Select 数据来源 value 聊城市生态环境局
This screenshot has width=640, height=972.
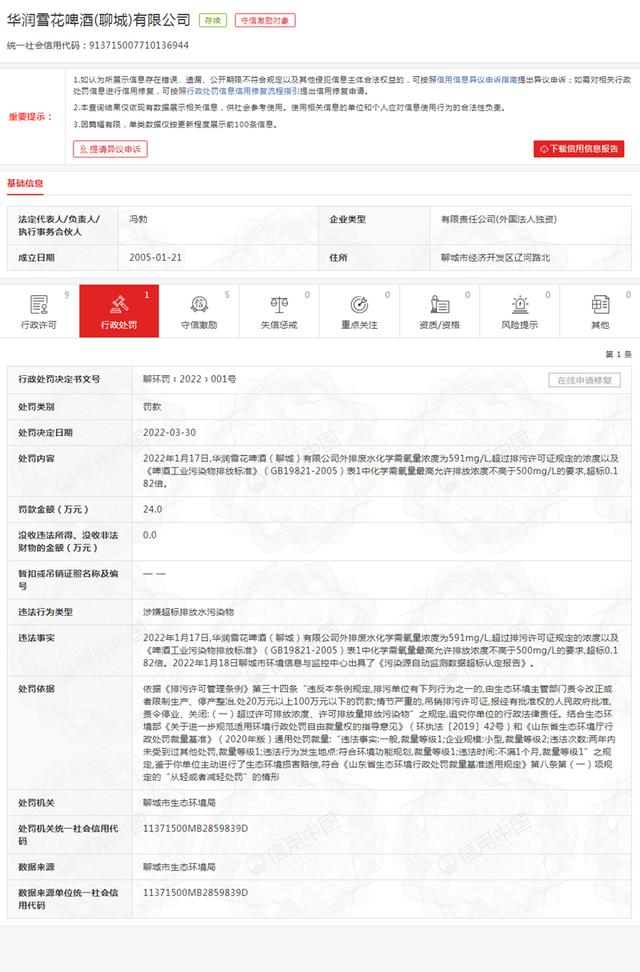click(x=179, y=867)
